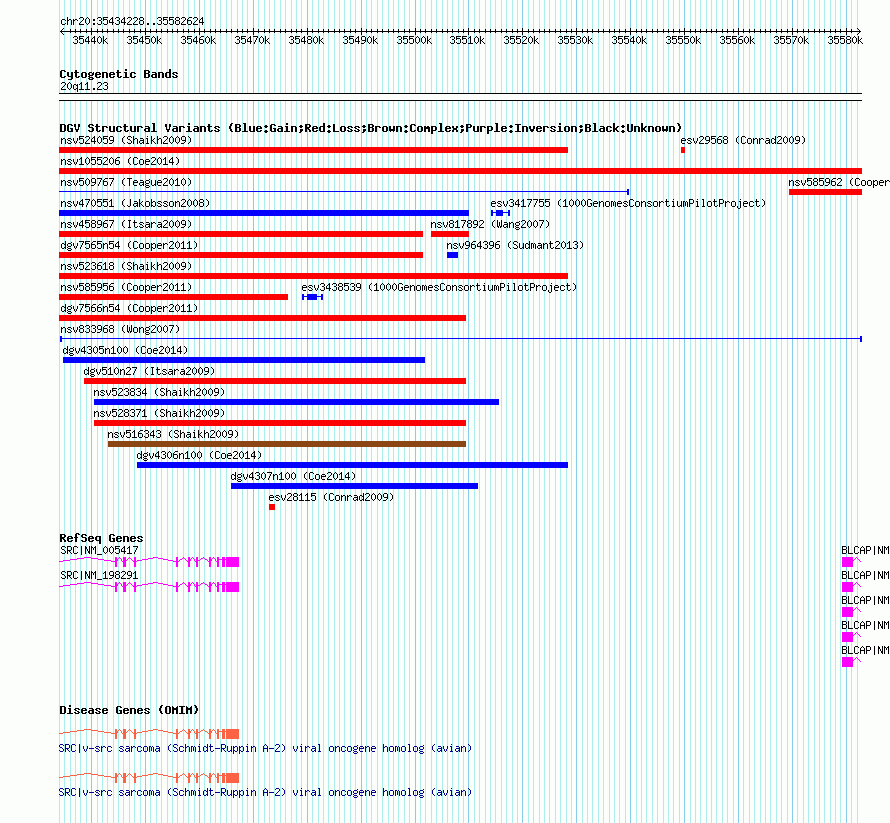
Task: Click the small red esv28115 marker
Action: (x=272, y=507)
